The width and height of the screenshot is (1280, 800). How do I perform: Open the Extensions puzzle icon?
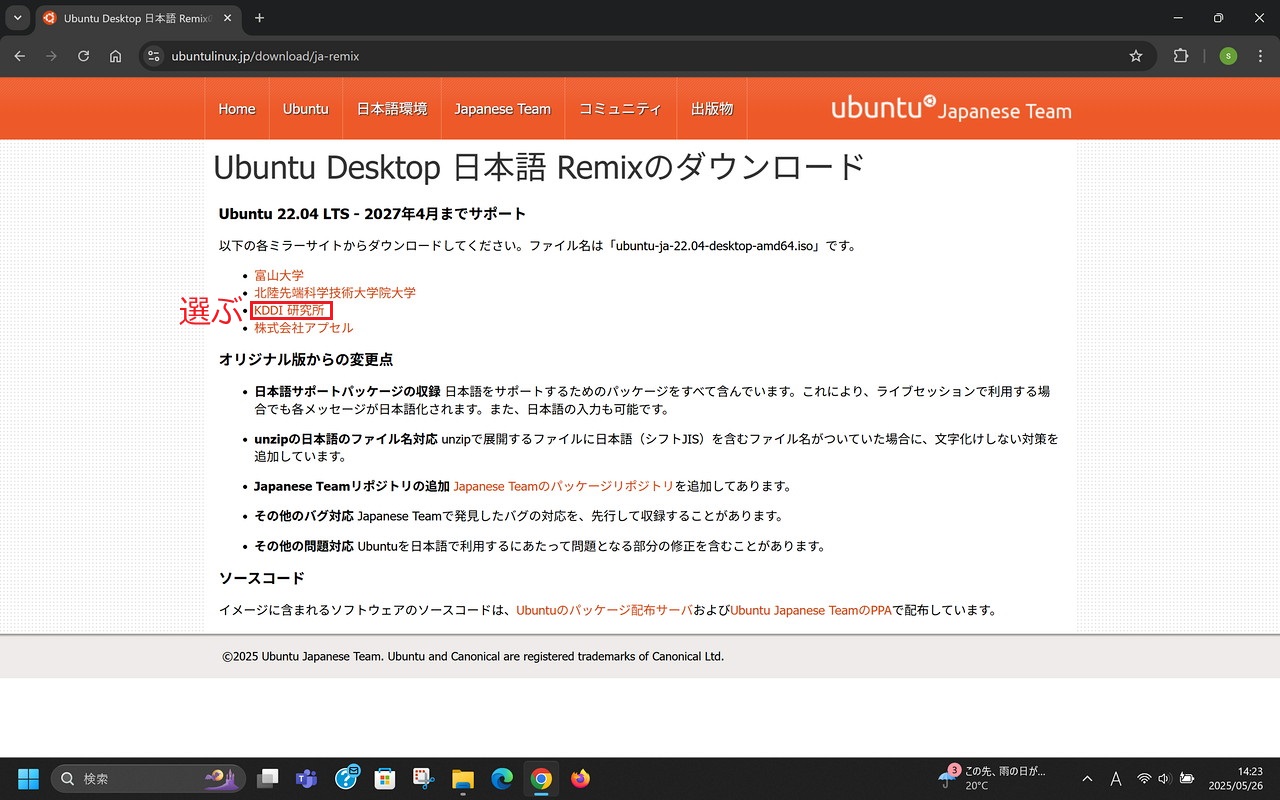point(1181,56)
